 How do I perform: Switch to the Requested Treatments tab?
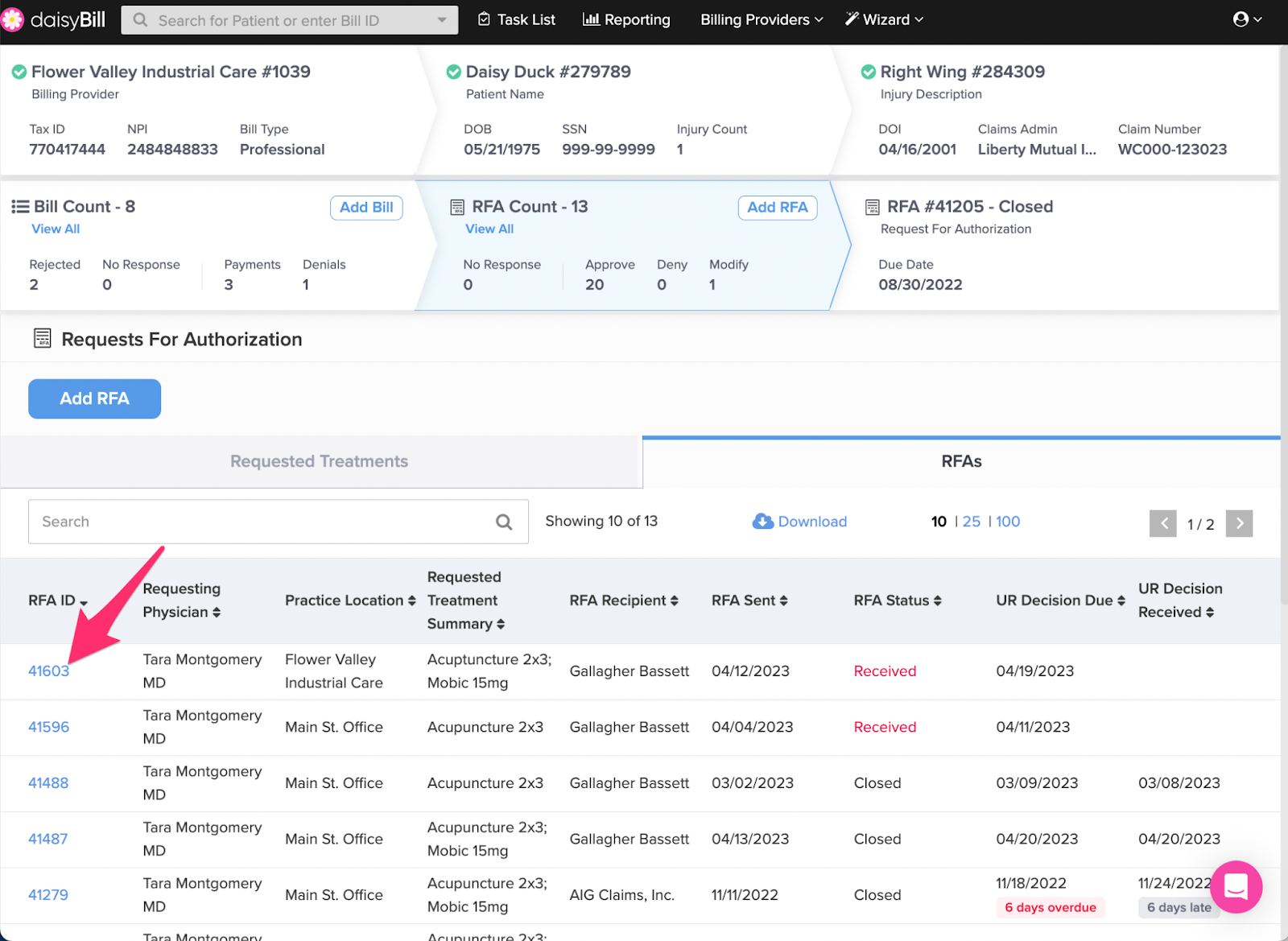(x=319, y=462)
